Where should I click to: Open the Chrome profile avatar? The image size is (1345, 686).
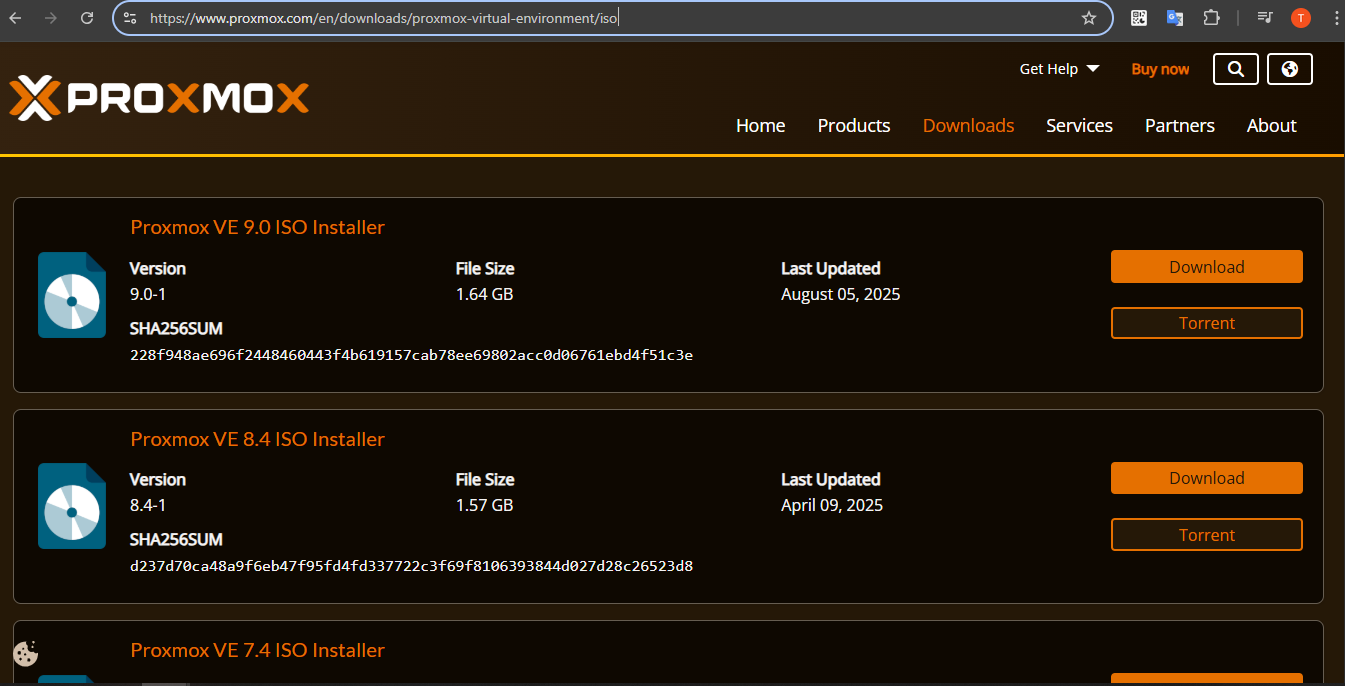tap(1301, 17)
